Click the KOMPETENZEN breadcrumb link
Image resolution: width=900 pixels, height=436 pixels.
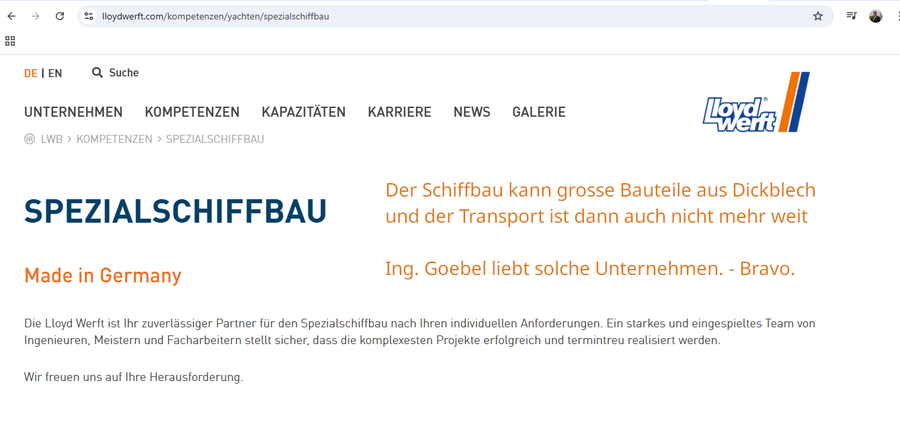(x=114, y=139)
